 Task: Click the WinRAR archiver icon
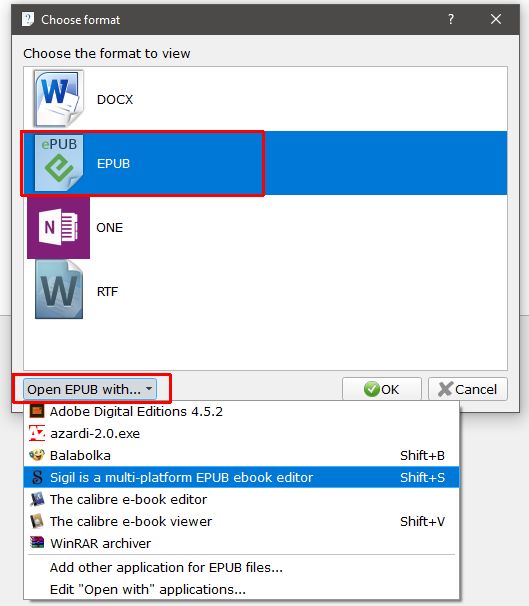pyautogui.click(x=37, y=543)
